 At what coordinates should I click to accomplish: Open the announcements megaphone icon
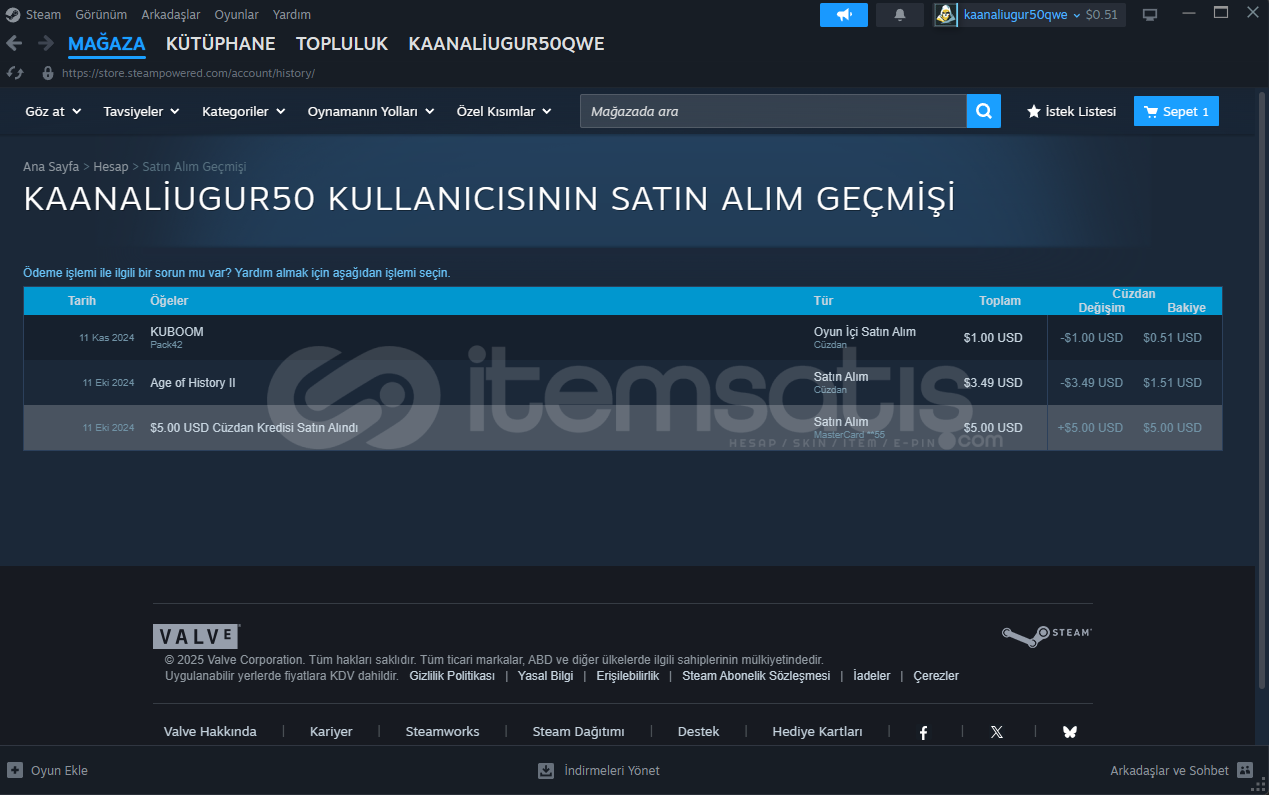click(843, 15)
